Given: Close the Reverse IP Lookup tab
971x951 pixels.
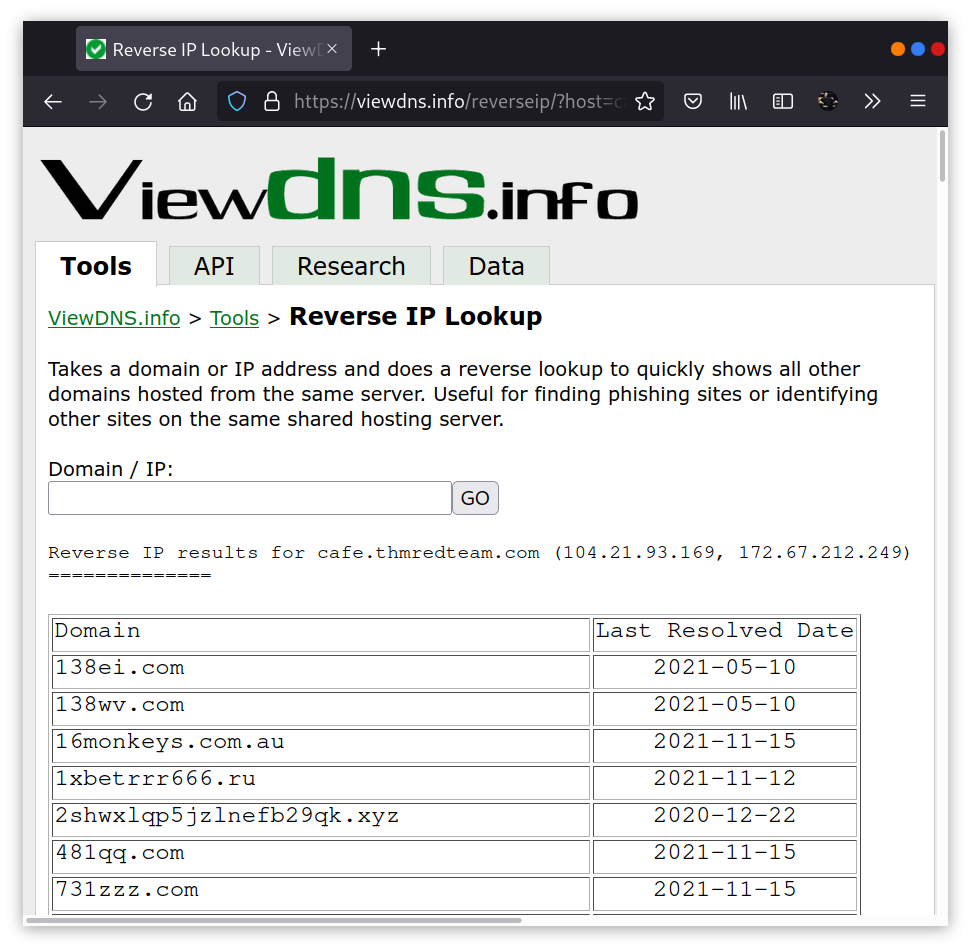Looking at the screenshot, I should point(332,49).
